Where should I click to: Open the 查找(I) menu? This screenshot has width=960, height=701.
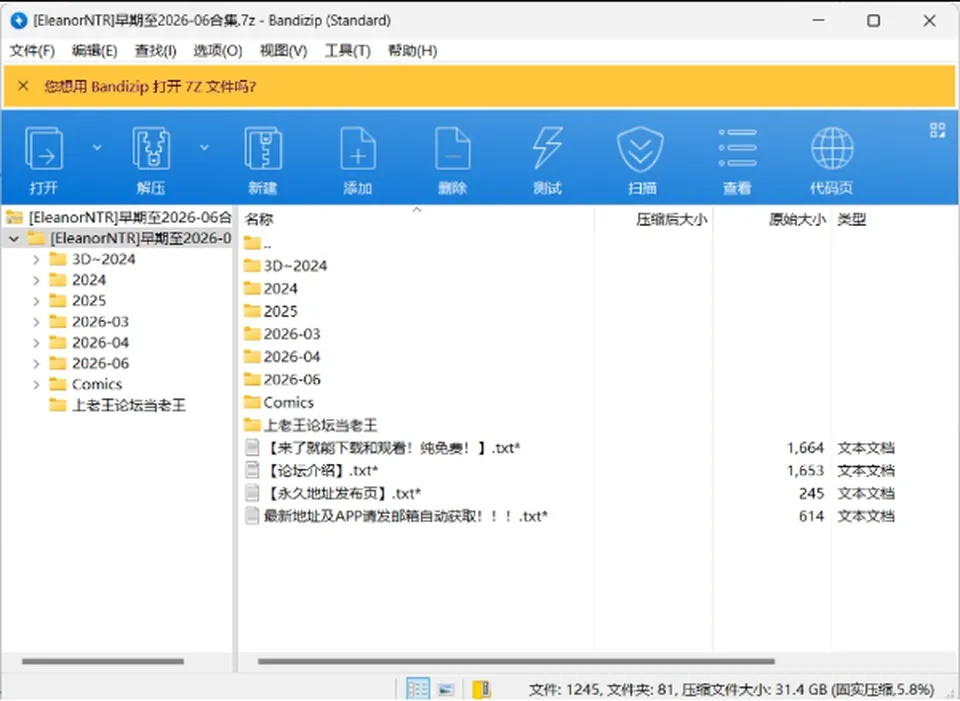tap(156, 51)
